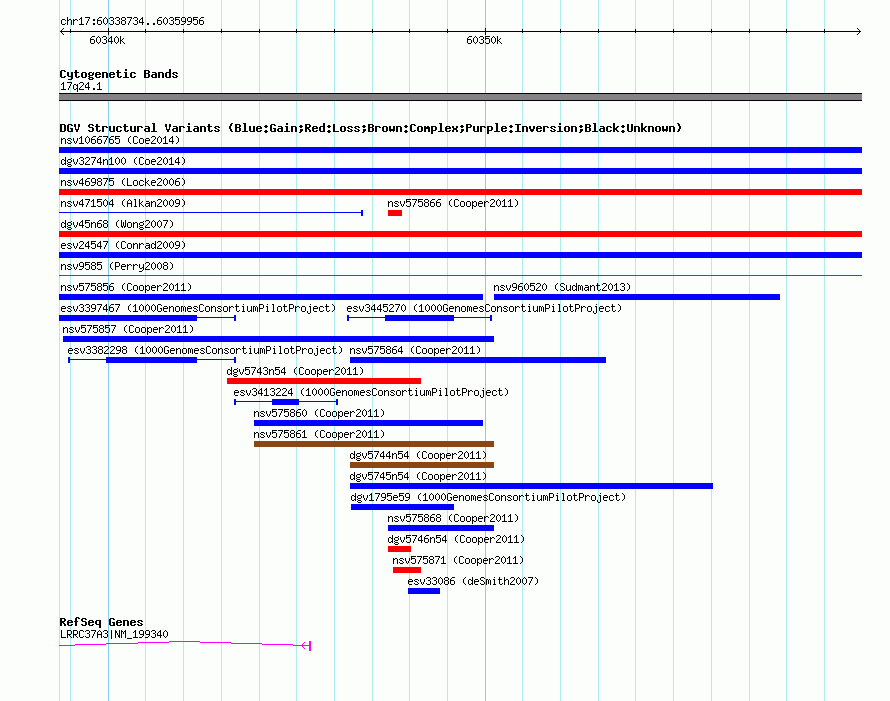Select the nsv575861 (Cooper2011) brown complex bar
This screenshot has height=701, width=890.
click(x=374, y=444)
